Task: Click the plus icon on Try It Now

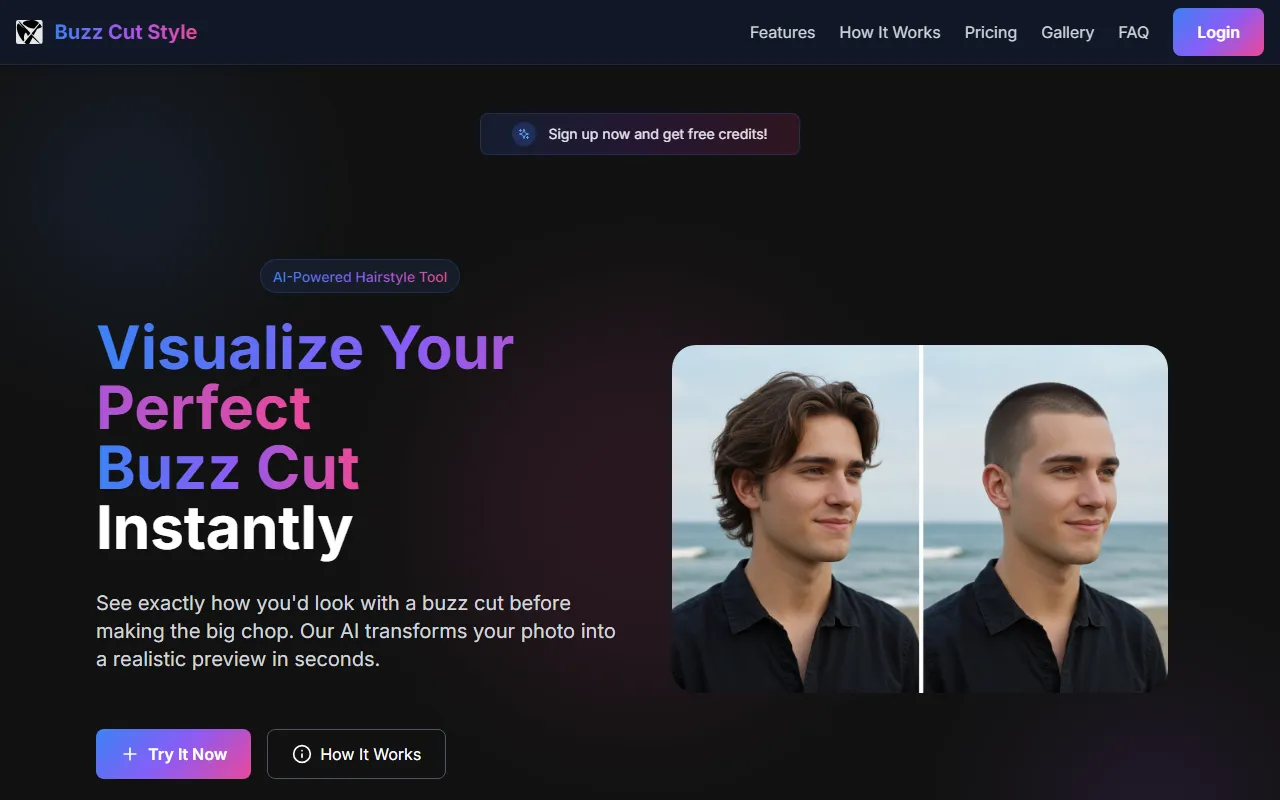Action: coord(129,754)
